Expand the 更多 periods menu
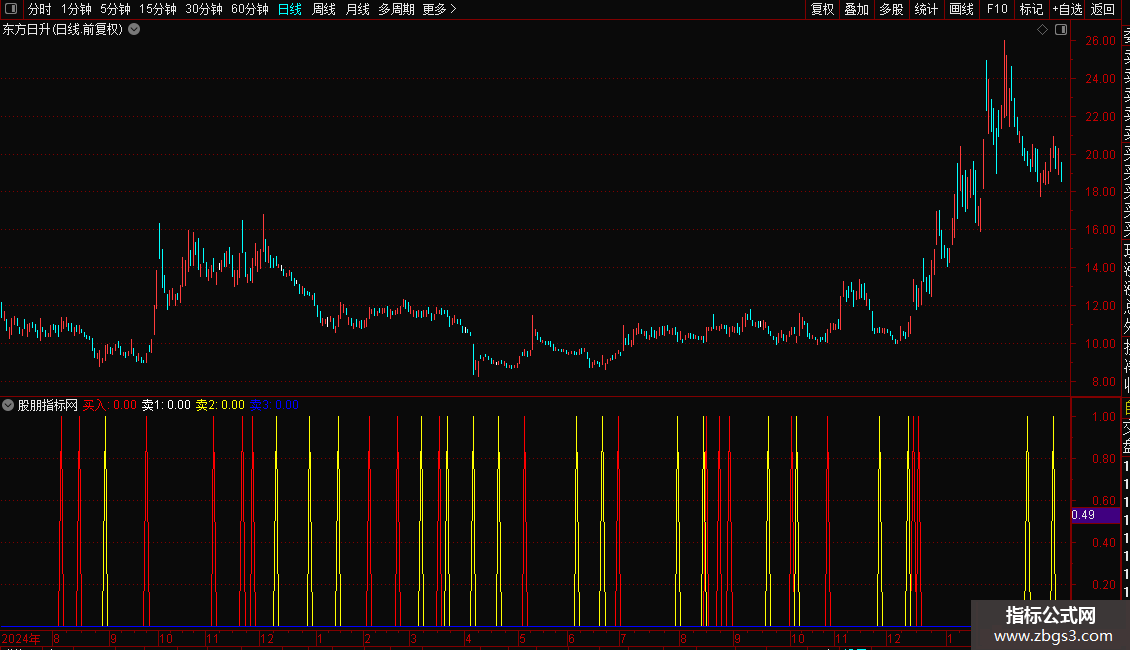 click(x=440, y=9)
